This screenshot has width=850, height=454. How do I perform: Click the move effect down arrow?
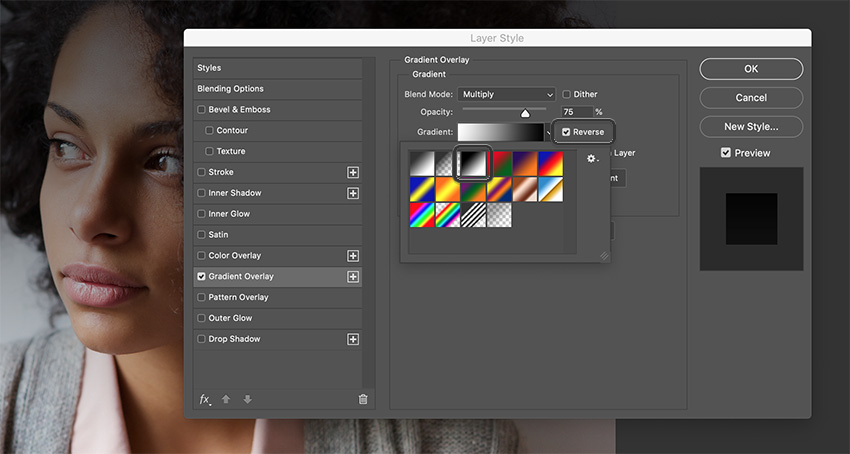tap(248, 399)
